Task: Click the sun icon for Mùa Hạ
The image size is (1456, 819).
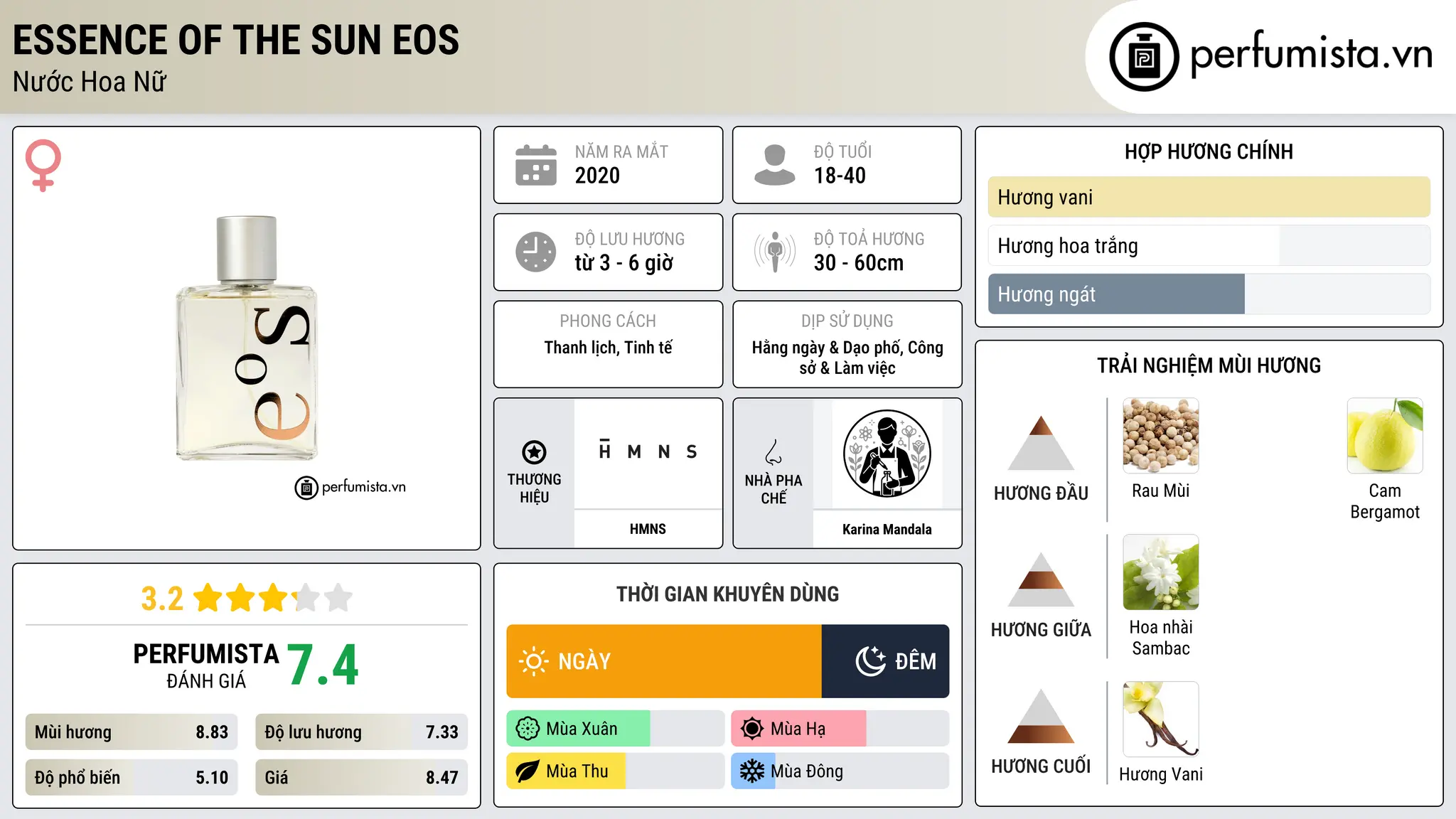Action: (752, 729)
